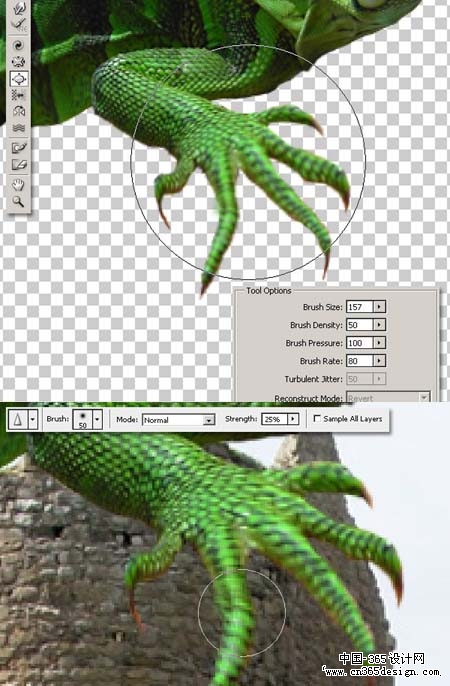Open the Brush preset picker arrow
This screenshot has height=686, width=450.
(97, 419)
